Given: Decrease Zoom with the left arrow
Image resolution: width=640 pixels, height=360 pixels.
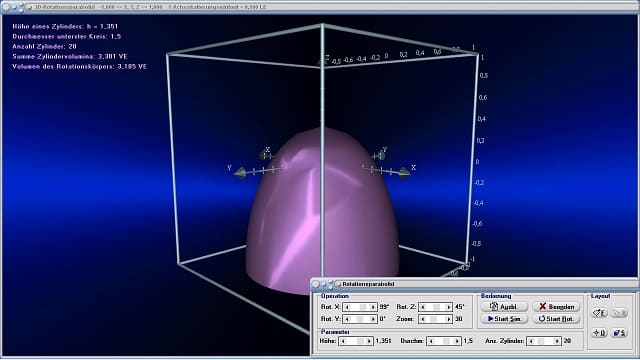Looking at the screenshot, I should pyautogui.click(x=422, y=319).
